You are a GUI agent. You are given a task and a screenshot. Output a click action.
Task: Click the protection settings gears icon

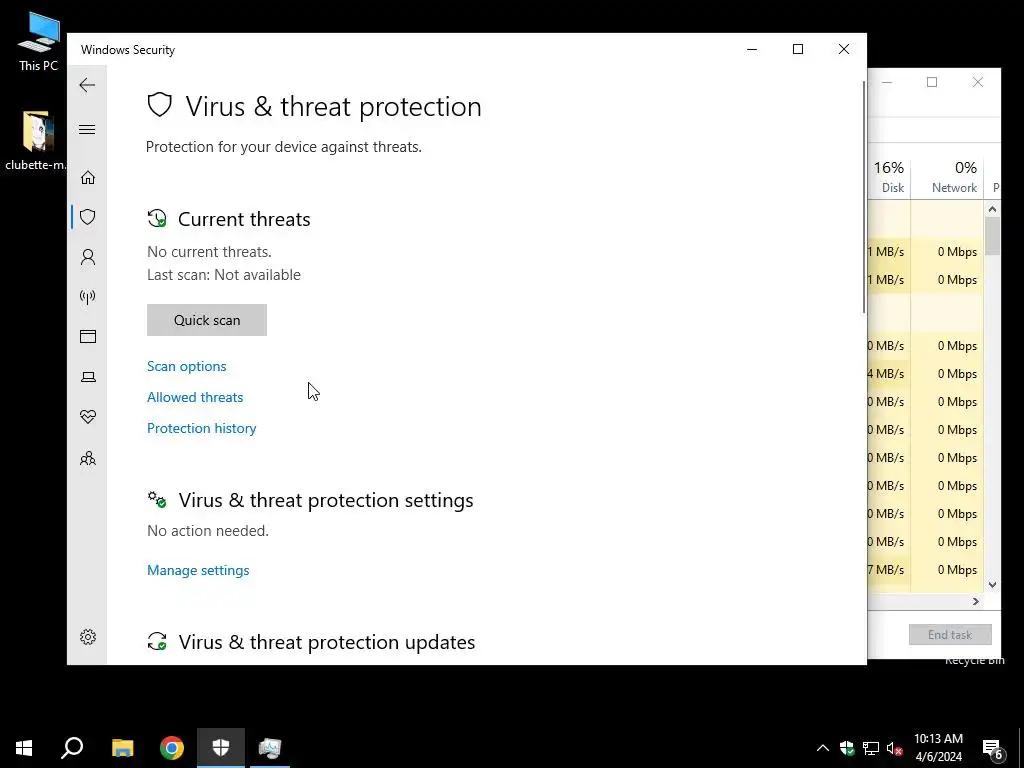click(x=157, y=500)
